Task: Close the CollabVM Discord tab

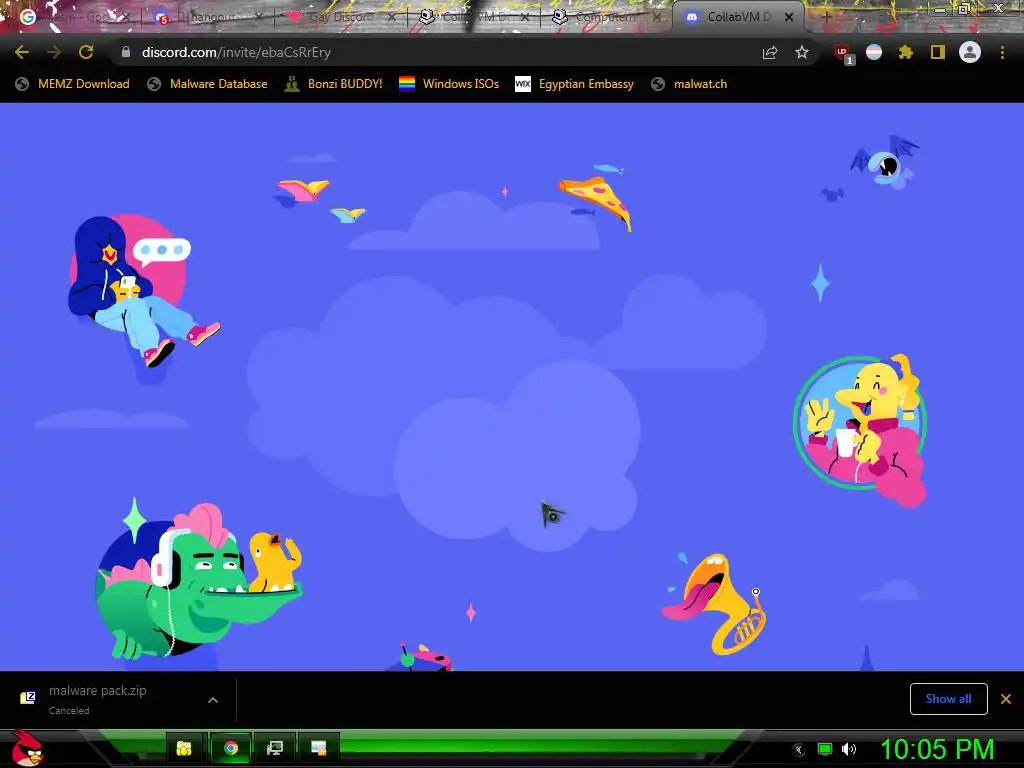Action: point(789,17)
